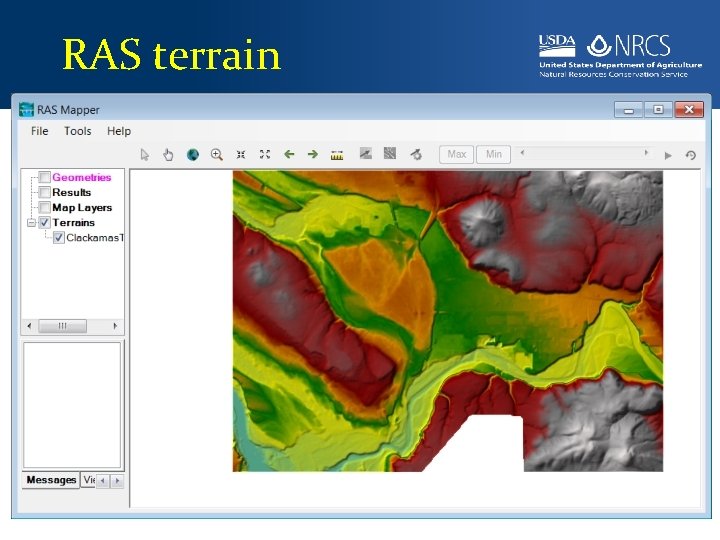Viewport: 720px width, 540px height.
Task: Uncheck the Clackamas terrain layer checkbox
Action: click(58, 238)
